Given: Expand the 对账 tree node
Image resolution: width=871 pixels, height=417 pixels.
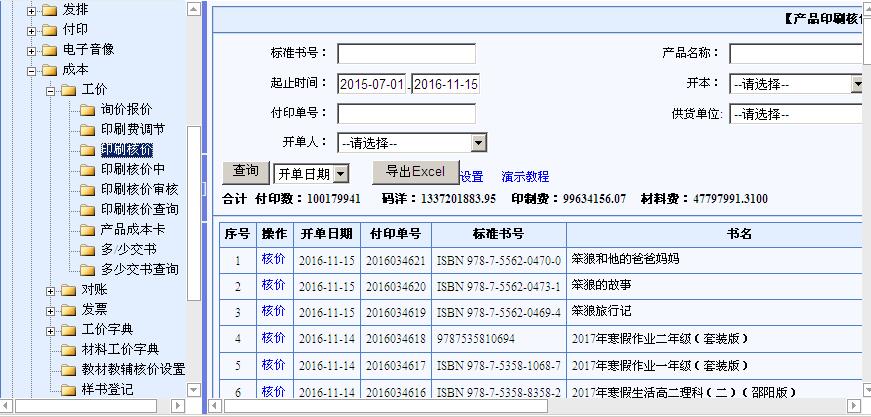Looking at the screenshot, I should [51, 290].
